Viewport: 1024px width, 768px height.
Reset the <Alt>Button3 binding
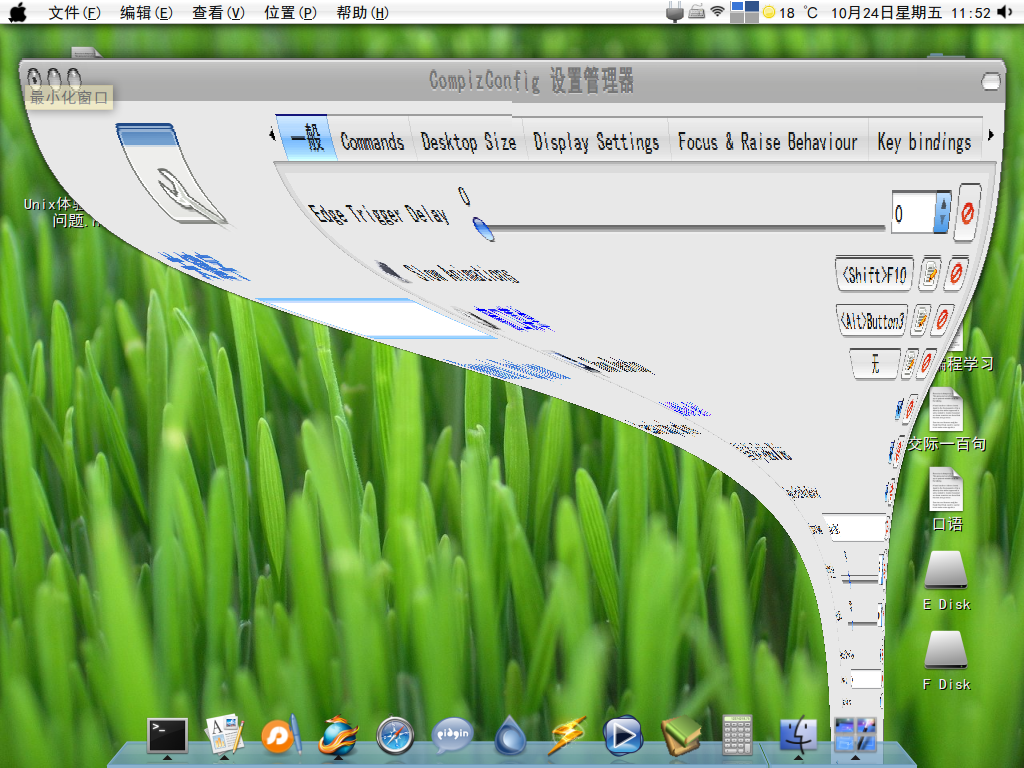942,319
